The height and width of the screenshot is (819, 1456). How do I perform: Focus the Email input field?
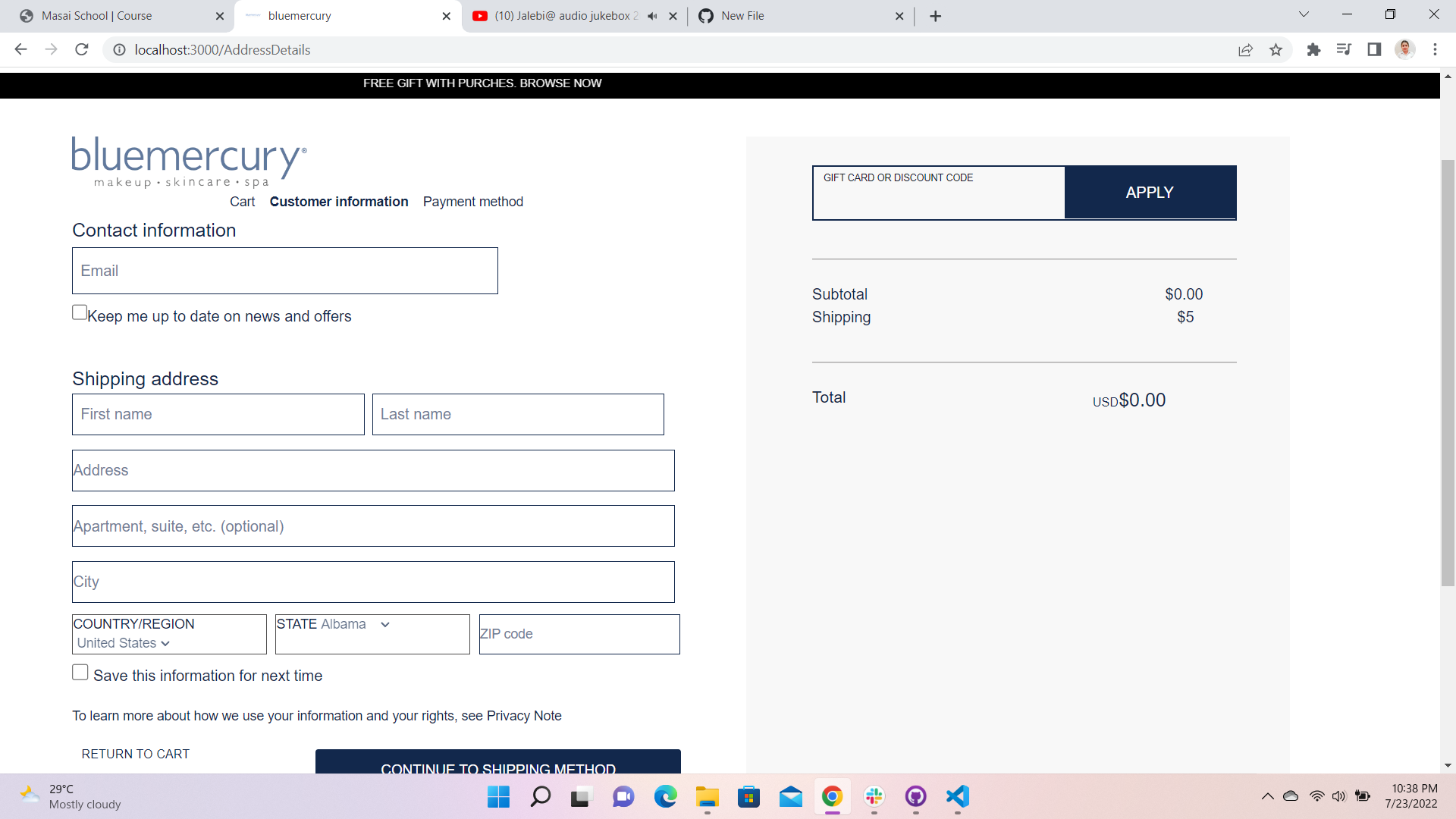[284, 271]
